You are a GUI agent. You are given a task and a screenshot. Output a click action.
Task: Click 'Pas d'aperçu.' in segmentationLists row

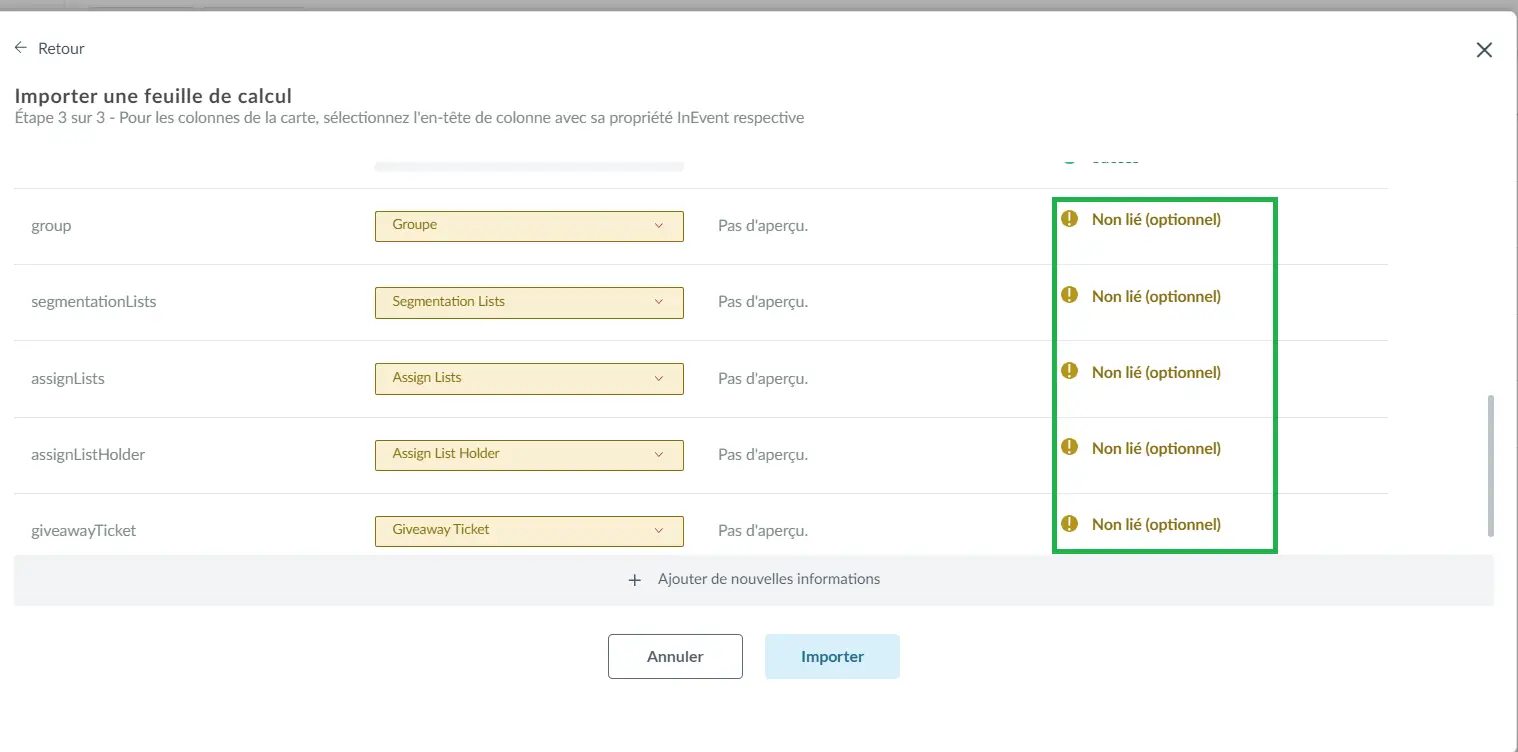click(x=763, y=302)
